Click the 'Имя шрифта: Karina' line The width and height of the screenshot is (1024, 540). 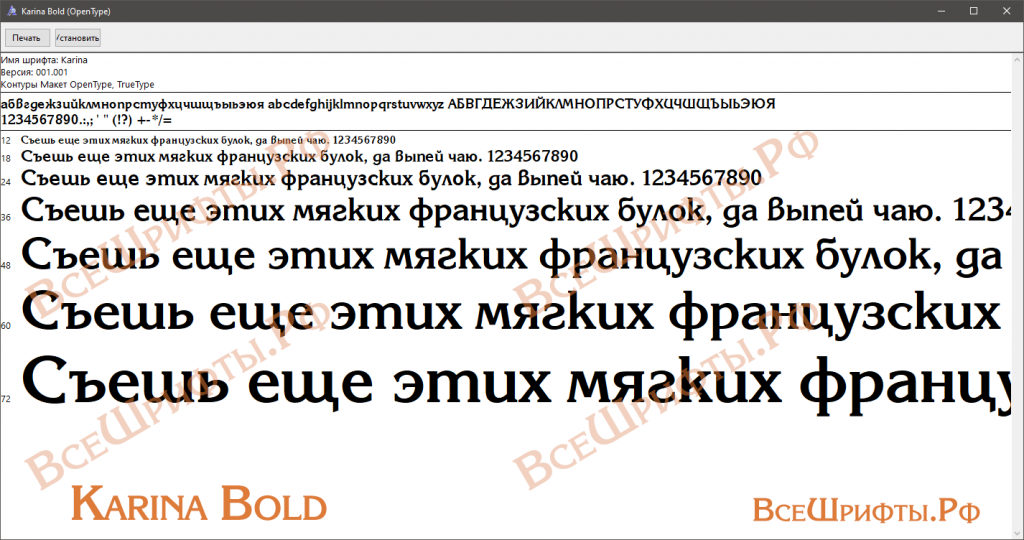44,60
